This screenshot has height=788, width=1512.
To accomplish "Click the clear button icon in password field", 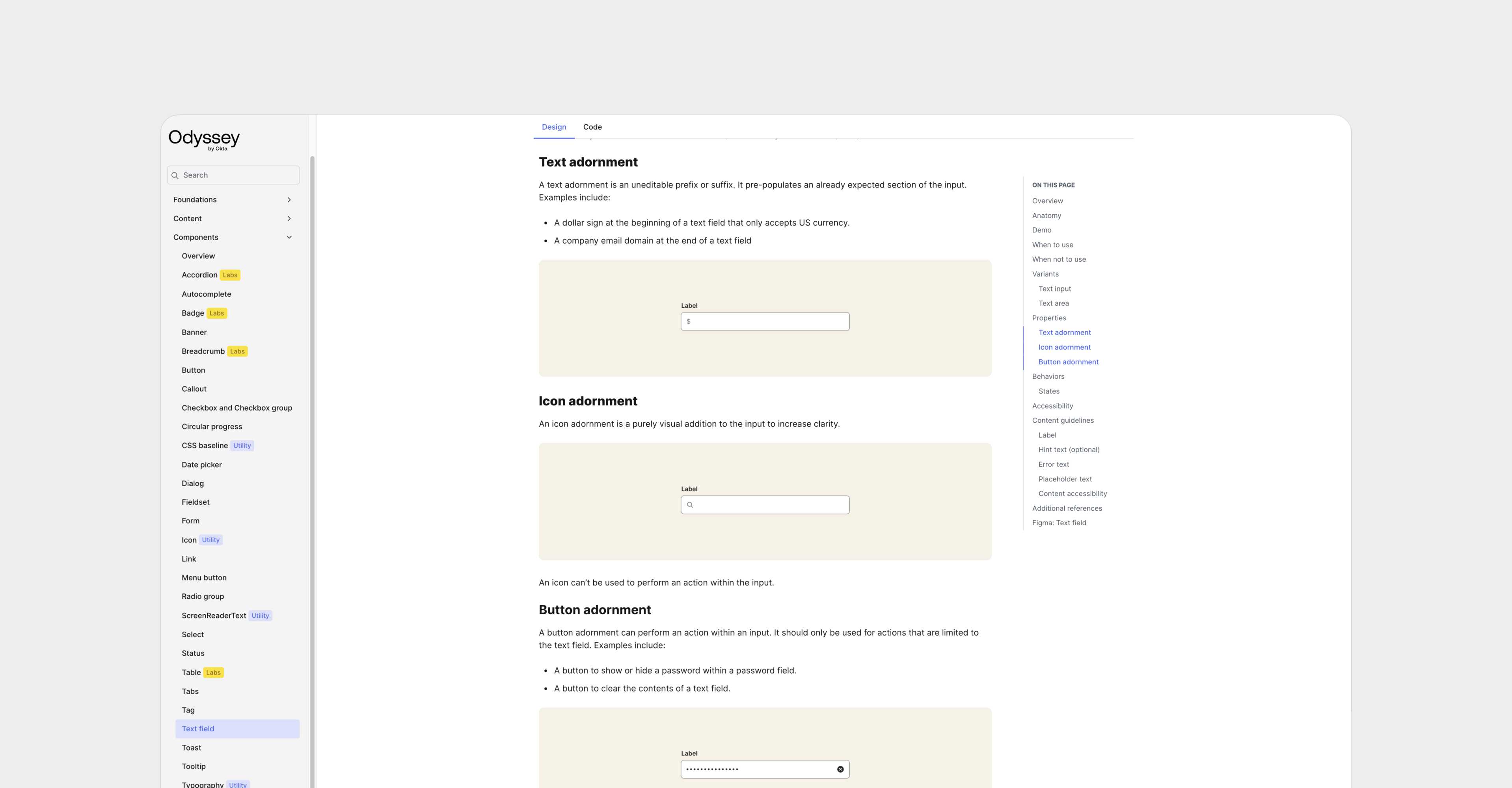I will pyautogui.click(x=840, y=769).
